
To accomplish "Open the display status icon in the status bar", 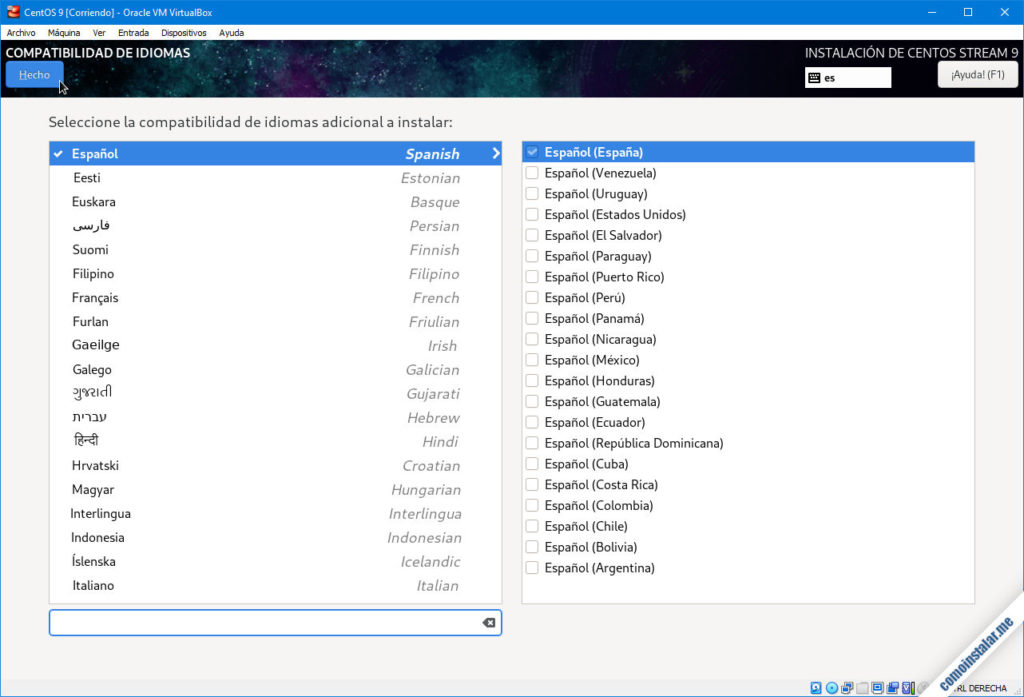I will point(877,688).
